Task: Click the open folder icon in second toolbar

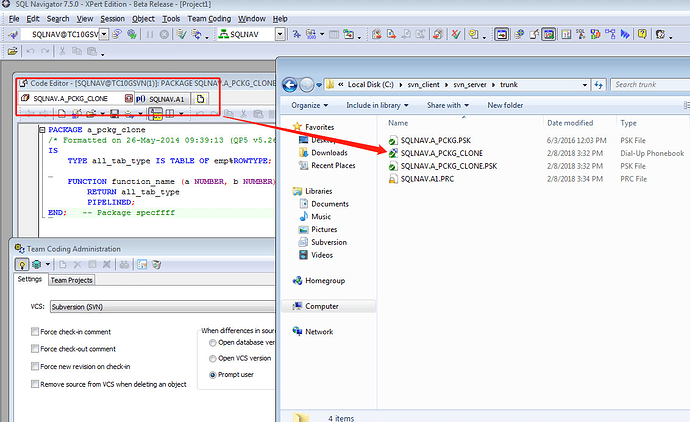Action: click(x=13, y=51)
